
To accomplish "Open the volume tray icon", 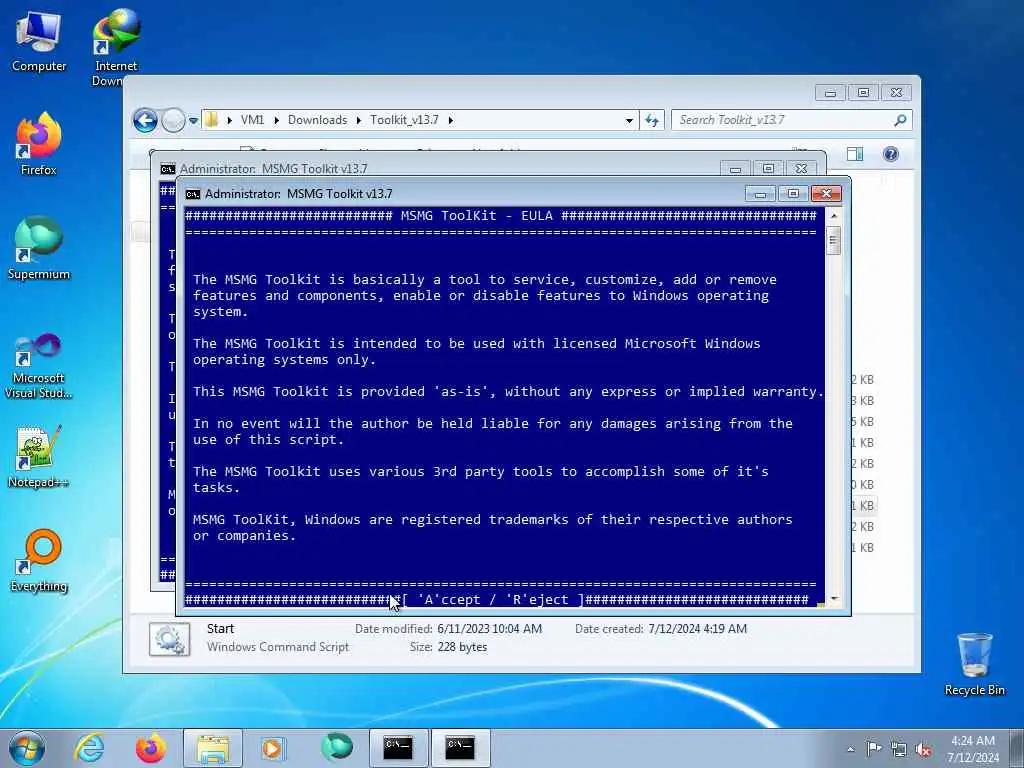I will 923,749.
